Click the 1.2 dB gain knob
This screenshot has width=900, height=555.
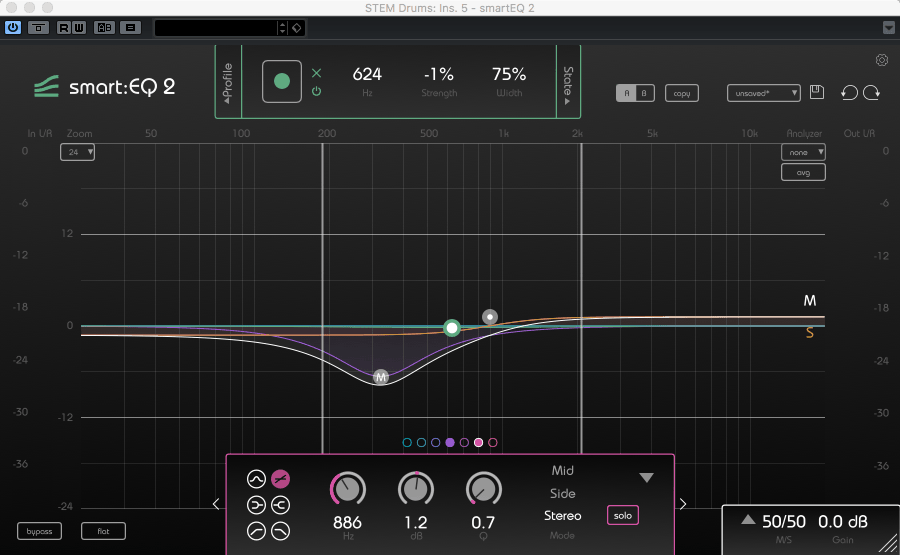coord(416,490)
